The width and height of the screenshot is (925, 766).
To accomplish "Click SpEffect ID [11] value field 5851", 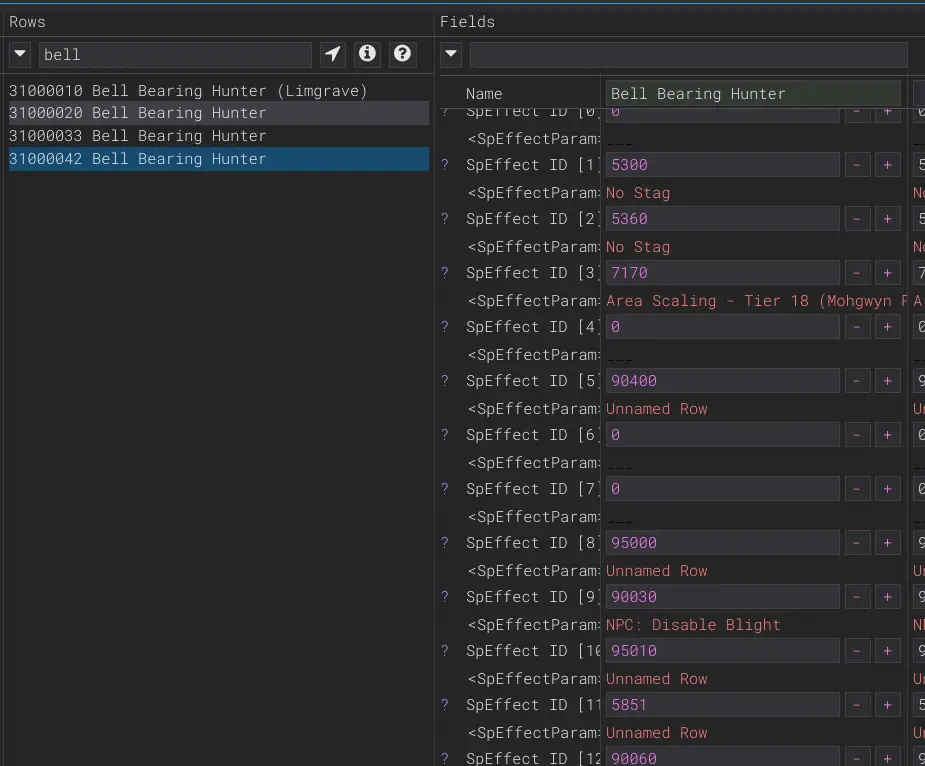I will [x=723, y=705].
